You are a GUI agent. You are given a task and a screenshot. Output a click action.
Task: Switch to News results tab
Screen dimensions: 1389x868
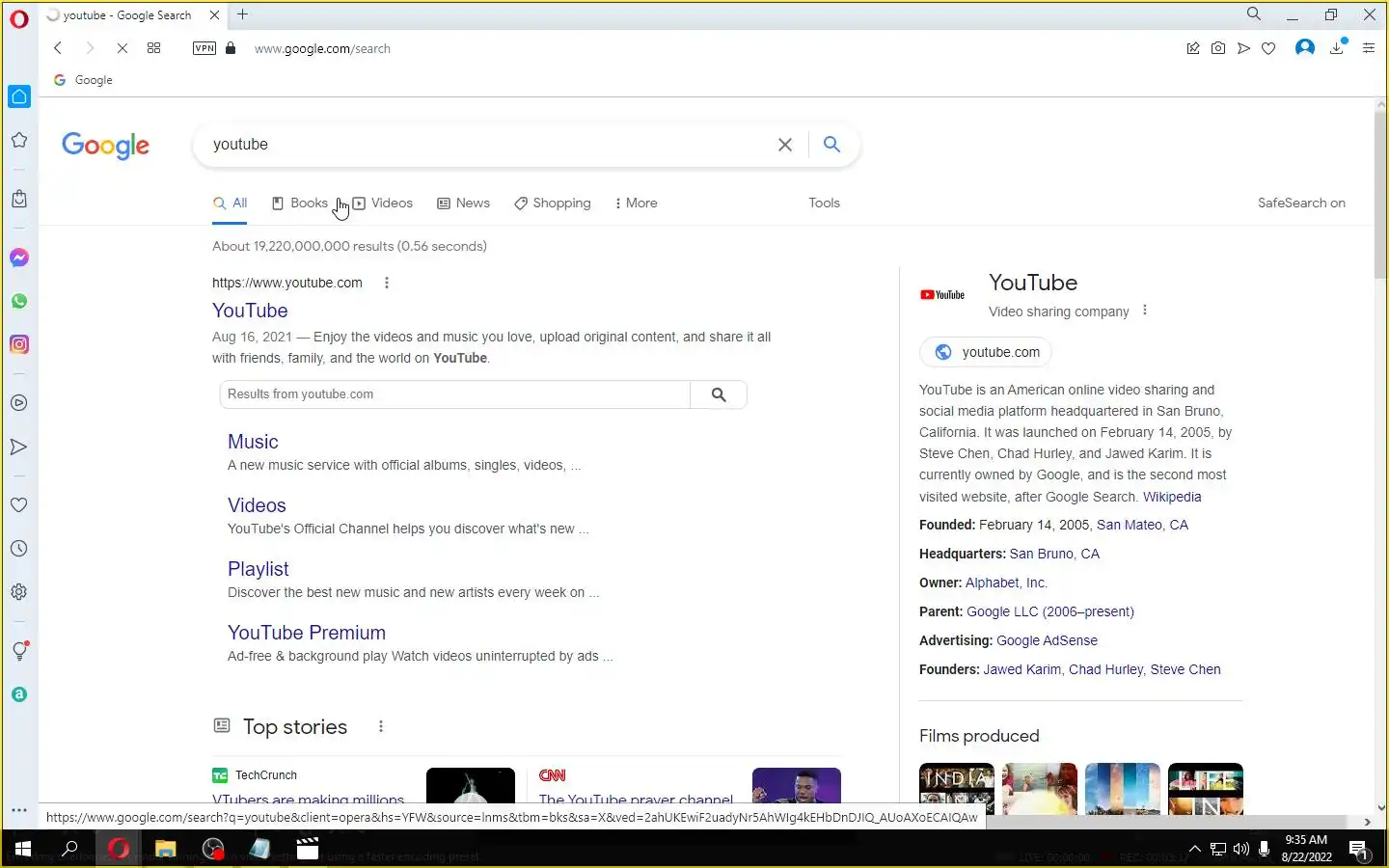coord(464,203)
